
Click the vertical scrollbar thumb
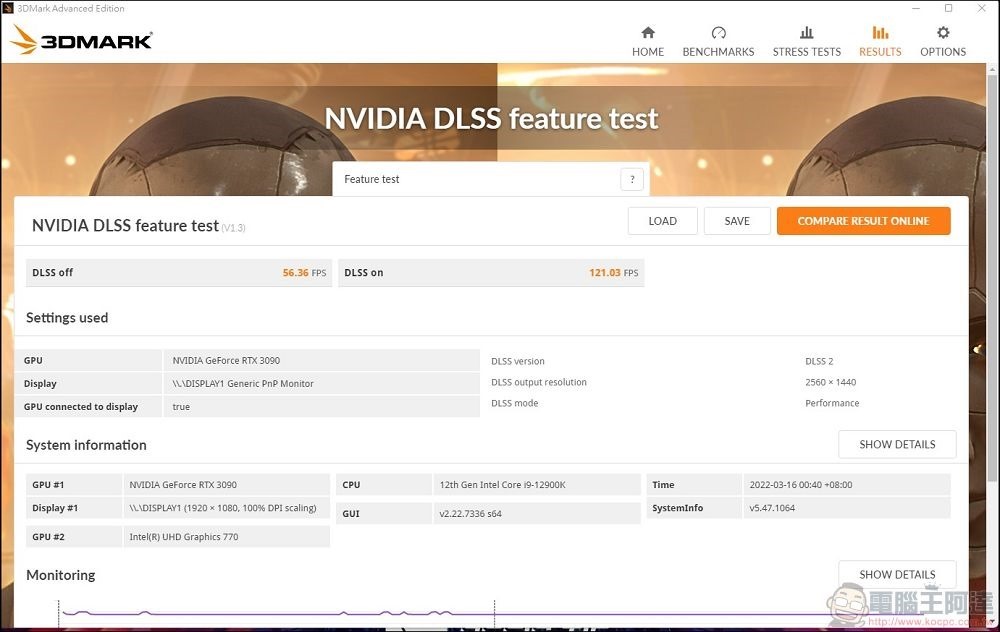[992, 277]
